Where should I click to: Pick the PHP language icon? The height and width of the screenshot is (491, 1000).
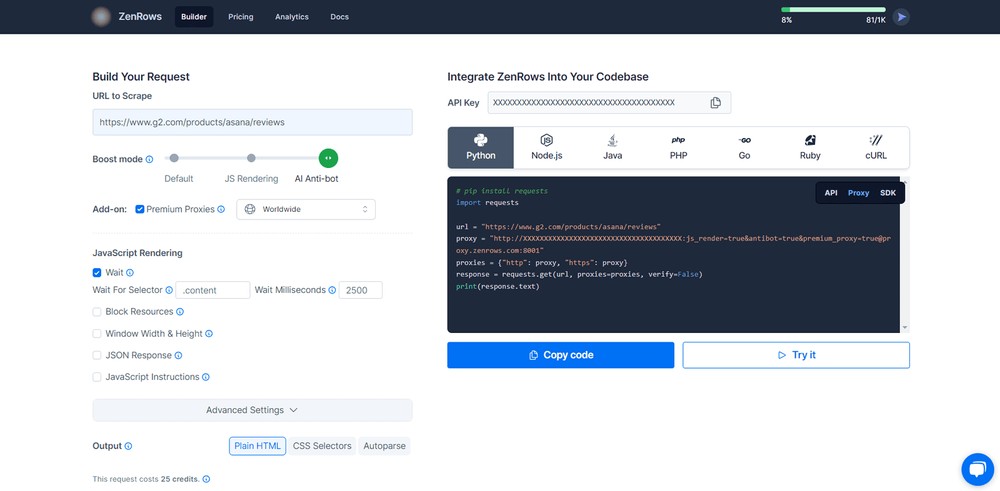[678, 140]
